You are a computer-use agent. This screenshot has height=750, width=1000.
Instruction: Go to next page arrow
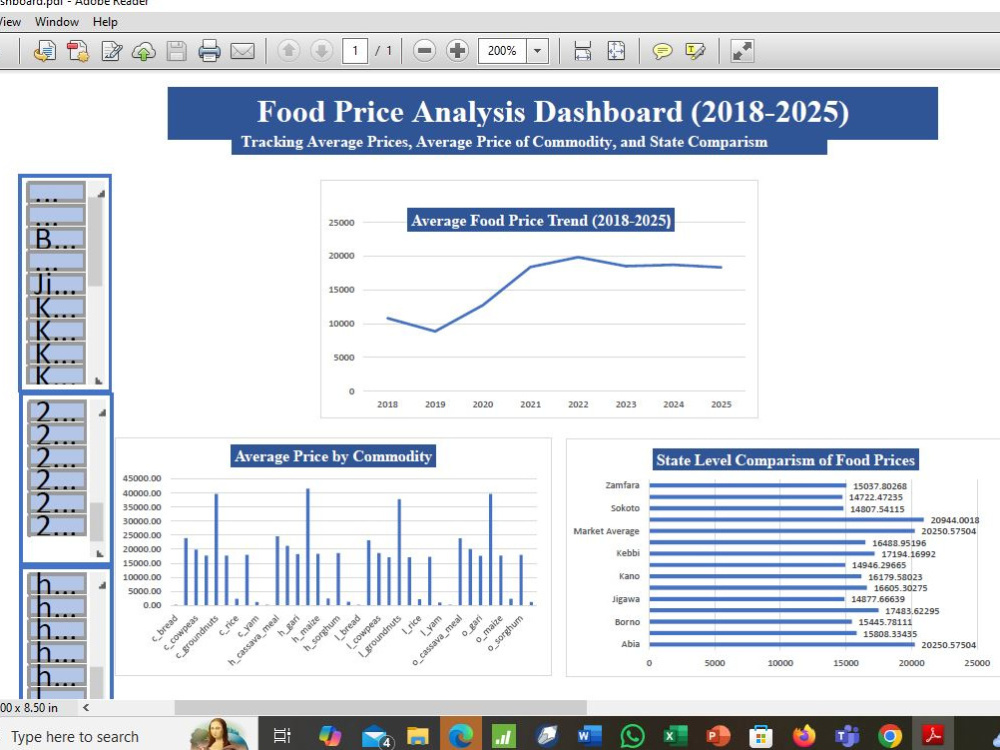(322, 50)
